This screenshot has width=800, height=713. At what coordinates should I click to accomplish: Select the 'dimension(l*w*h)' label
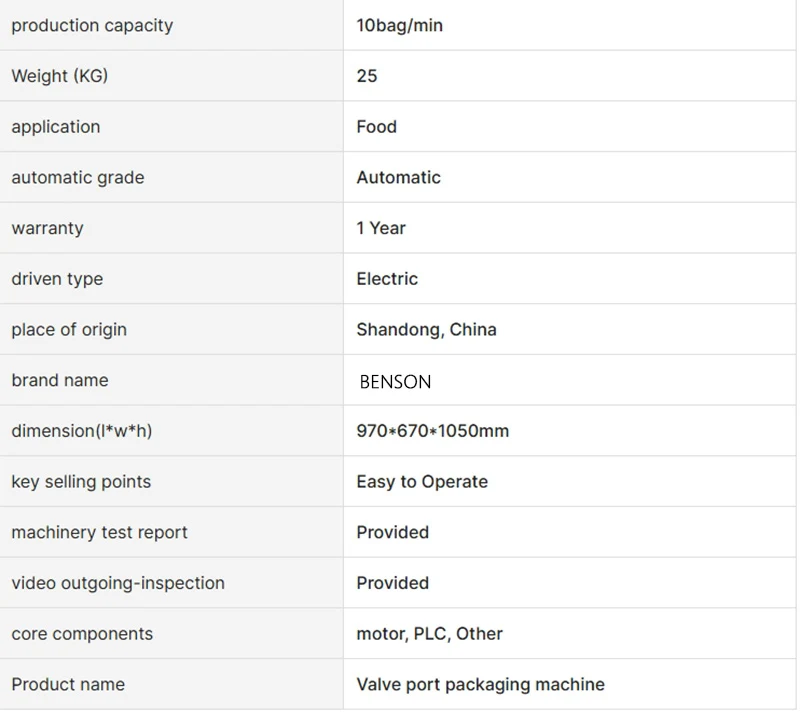(x=82, y=431)
